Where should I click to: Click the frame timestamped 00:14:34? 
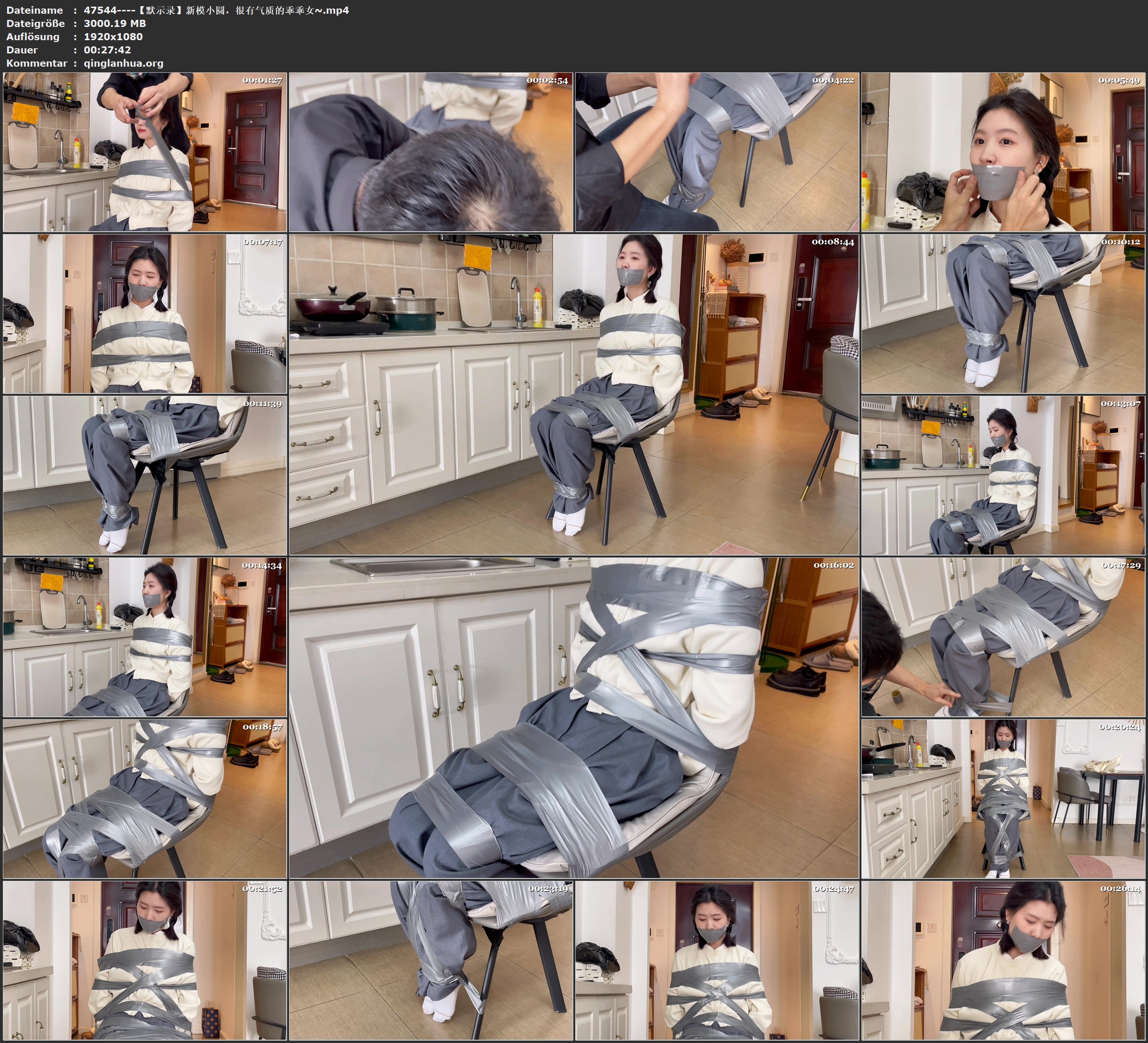click(145, 637)
